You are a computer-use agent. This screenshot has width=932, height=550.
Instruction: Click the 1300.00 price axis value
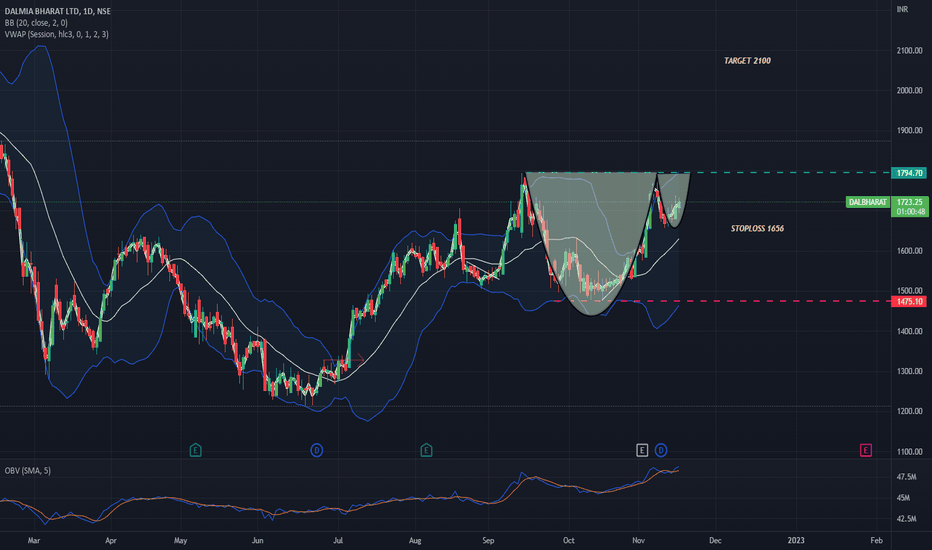pyautogui.click(x=909, y=371)
